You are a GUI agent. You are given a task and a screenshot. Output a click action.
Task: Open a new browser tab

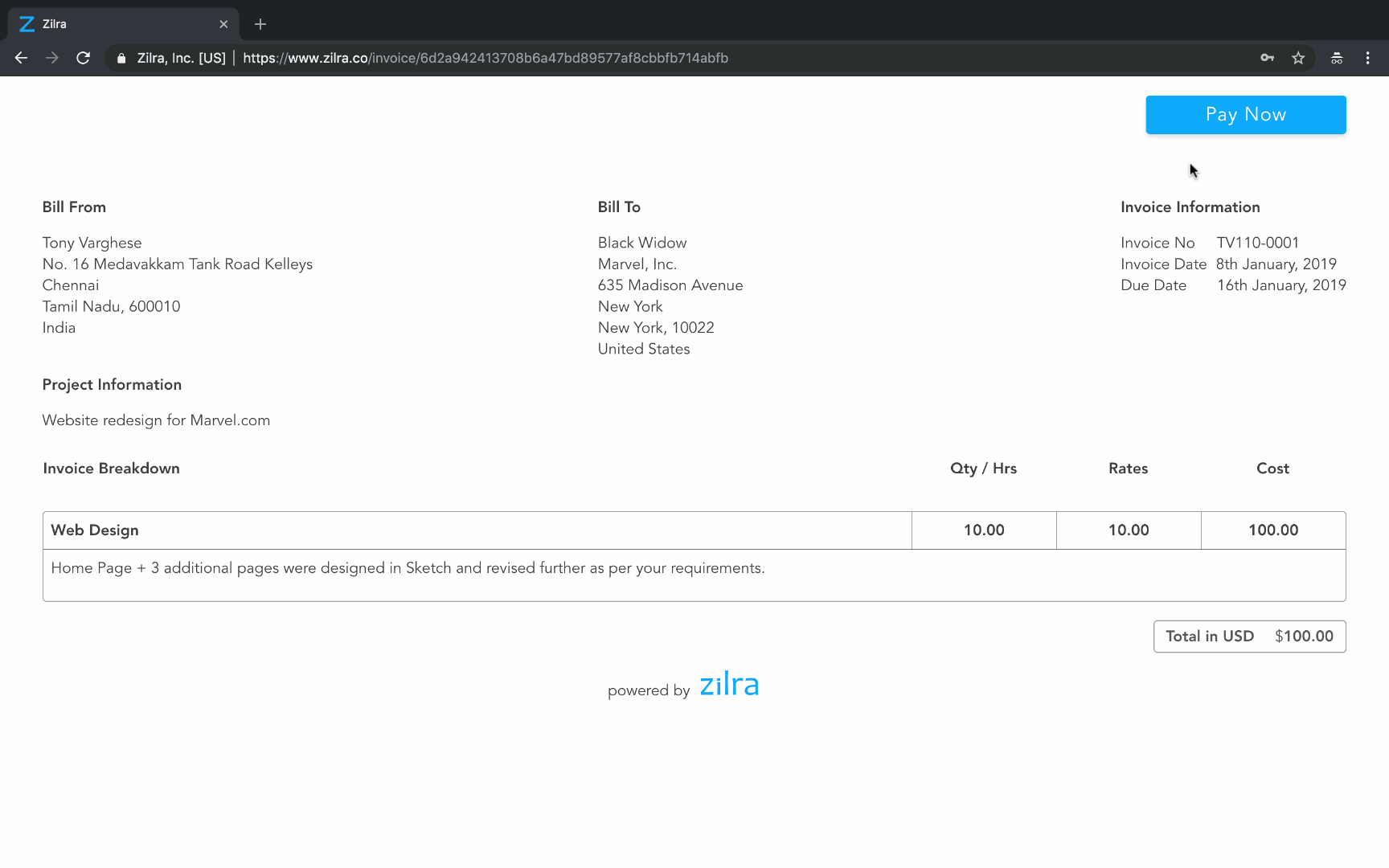(260, 24)
